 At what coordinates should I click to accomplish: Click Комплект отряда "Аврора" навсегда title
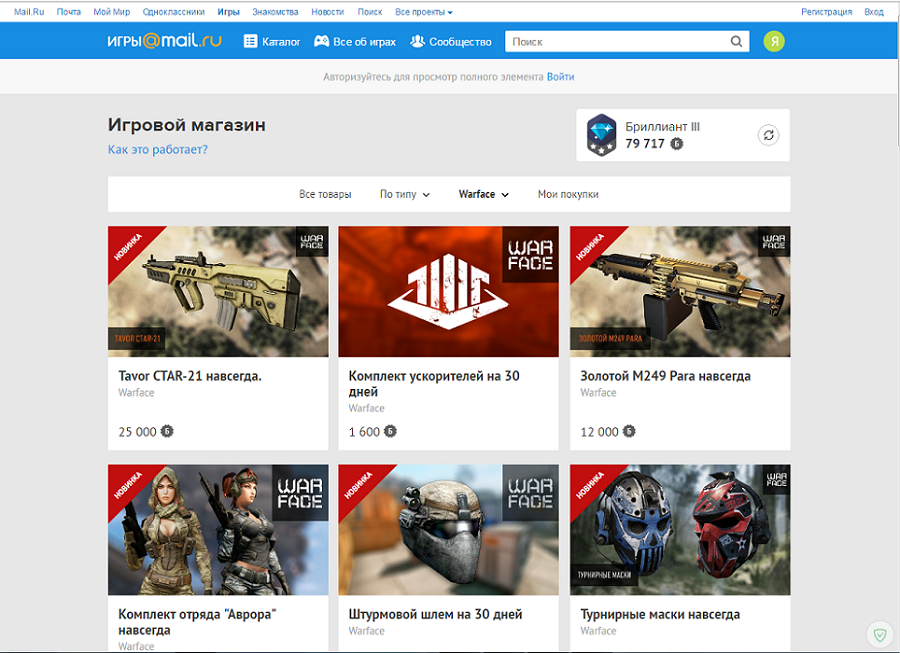tap(197, 622)
